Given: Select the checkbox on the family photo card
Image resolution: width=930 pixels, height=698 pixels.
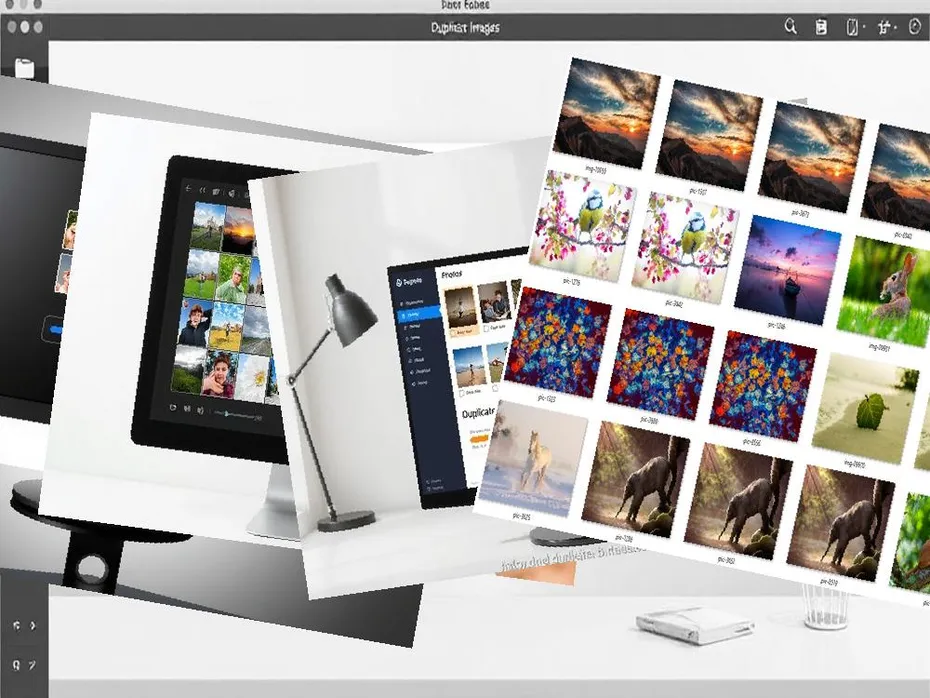Looking at the screenshot, I should pyautogui.click(x=486, y=330).
